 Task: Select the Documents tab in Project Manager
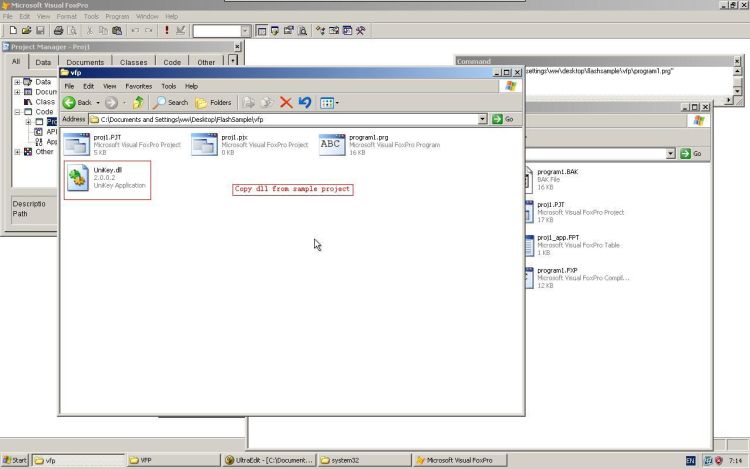pos(85,62)
